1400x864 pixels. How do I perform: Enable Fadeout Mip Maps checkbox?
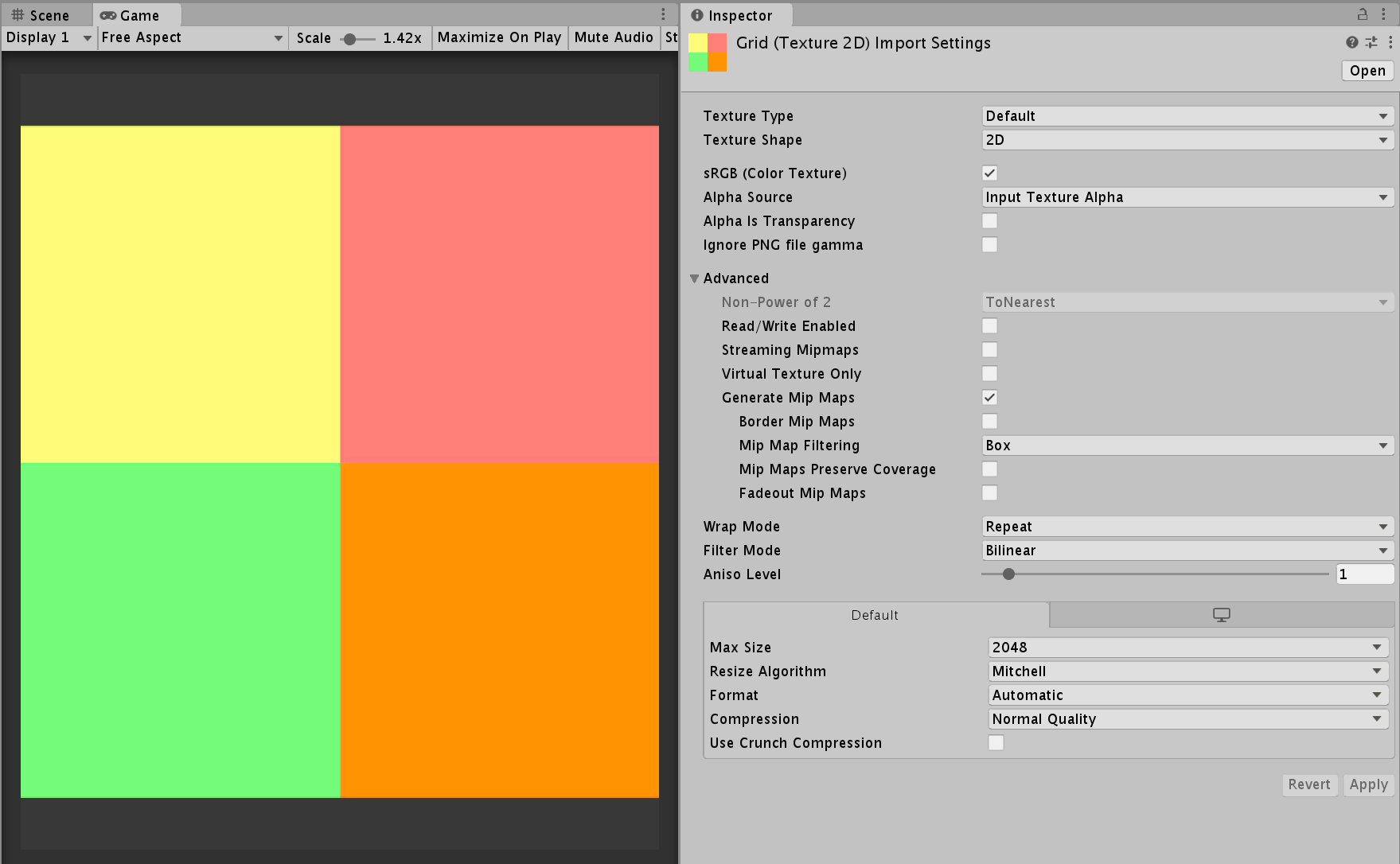tap(989, 493)
